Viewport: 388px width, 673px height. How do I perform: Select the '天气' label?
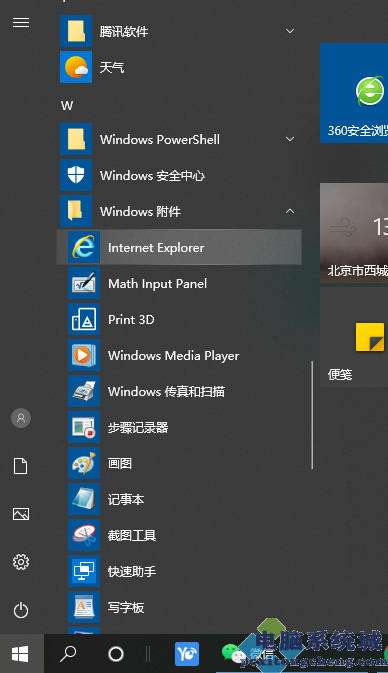click(112, 67)
